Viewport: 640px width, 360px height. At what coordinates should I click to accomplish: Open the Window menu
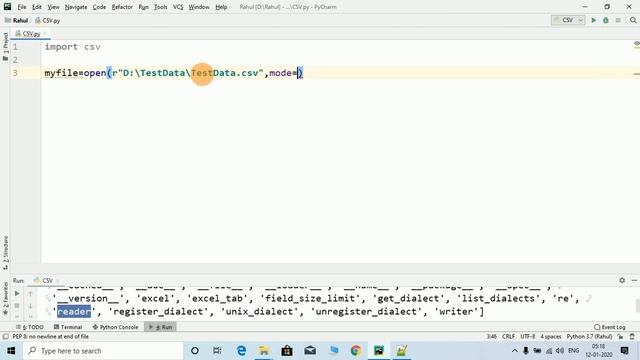[199, 7]
